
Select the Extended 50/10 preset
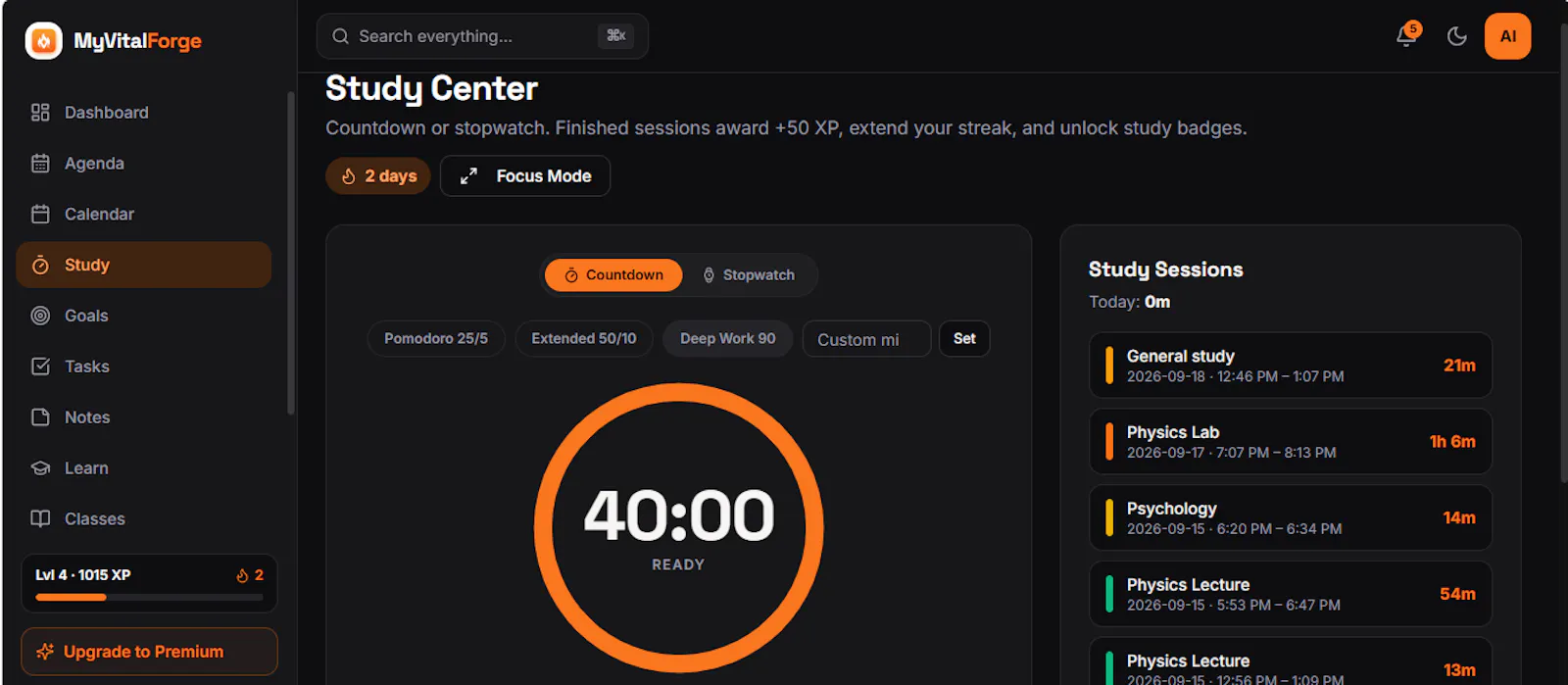584,339
